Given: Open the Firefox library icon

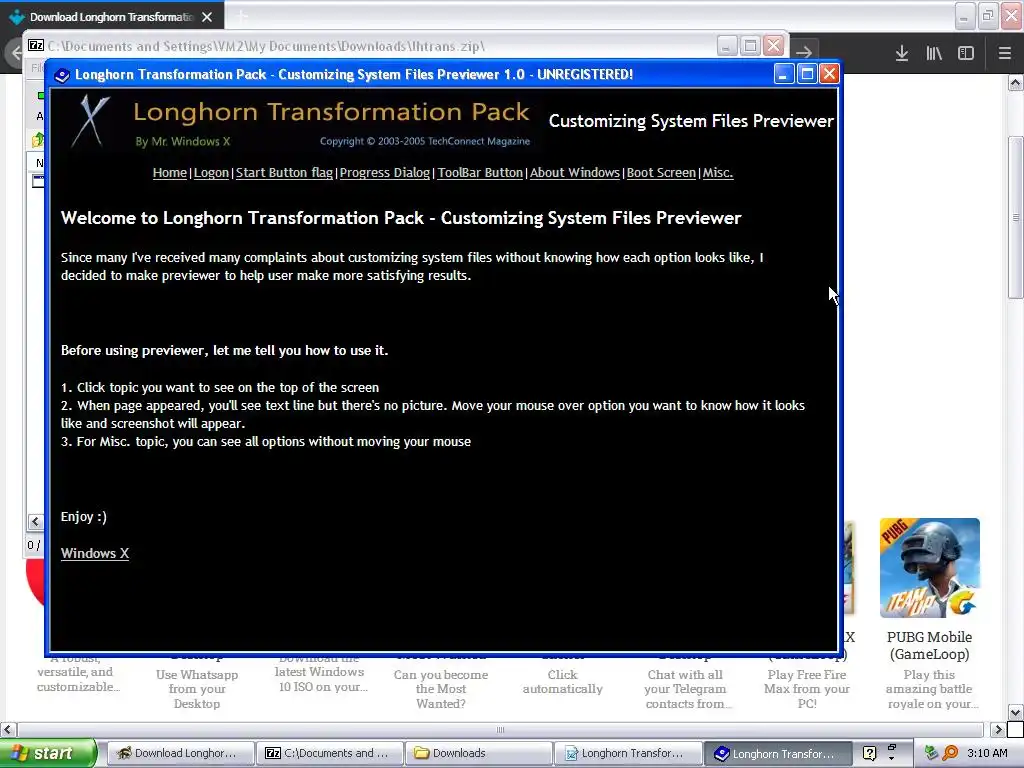Looking at the screenshot, I should pos(934,53).
